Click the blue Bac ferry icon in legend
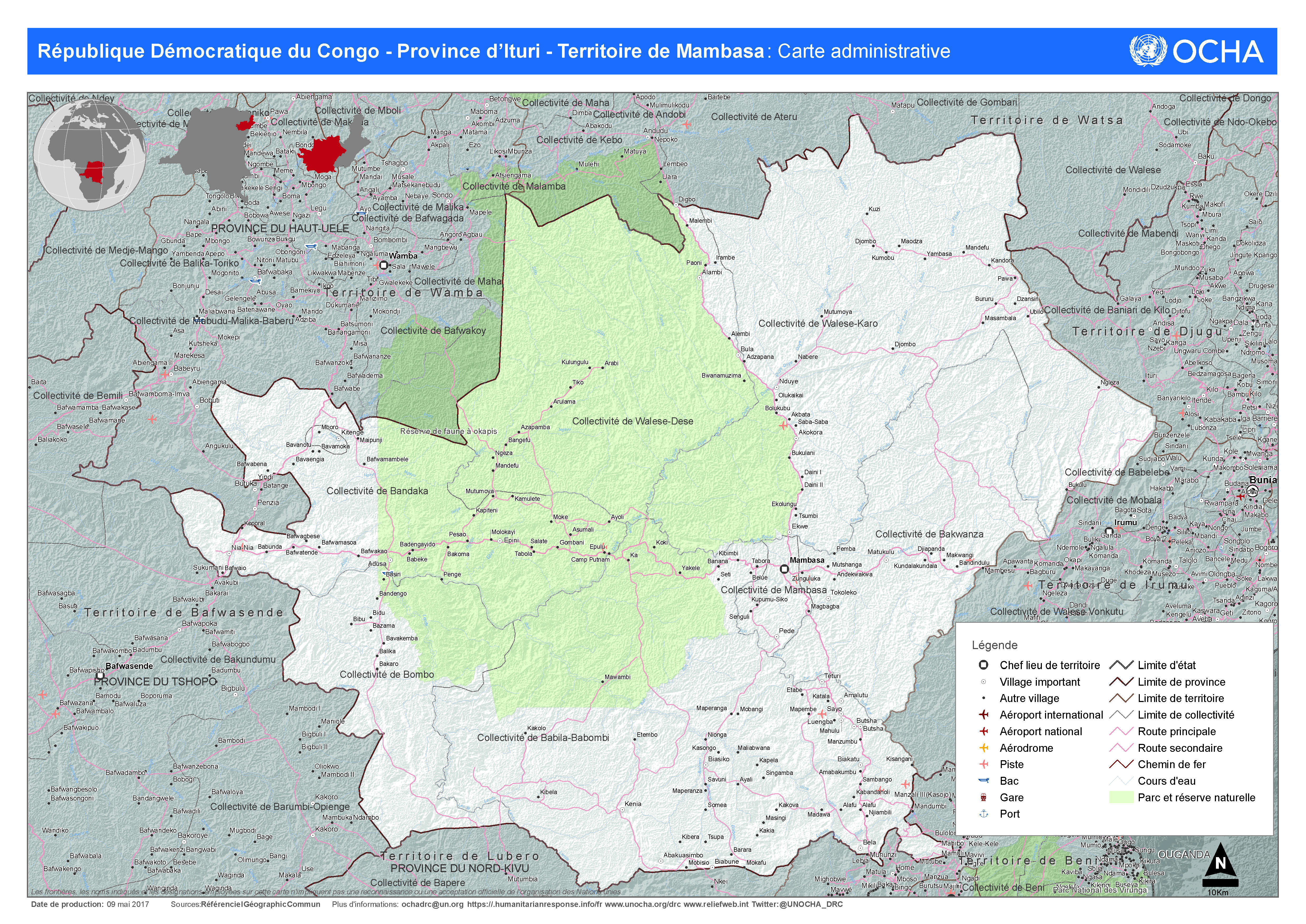This screenshot has height=924, width=1306. pos(983,780)
